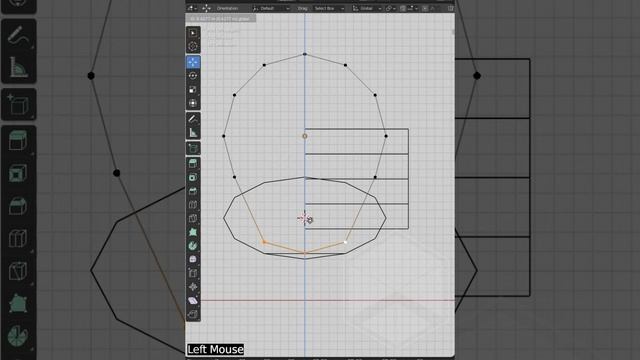Select the Shear tool
The image size is (640, 360).
(x=193, y=301)
